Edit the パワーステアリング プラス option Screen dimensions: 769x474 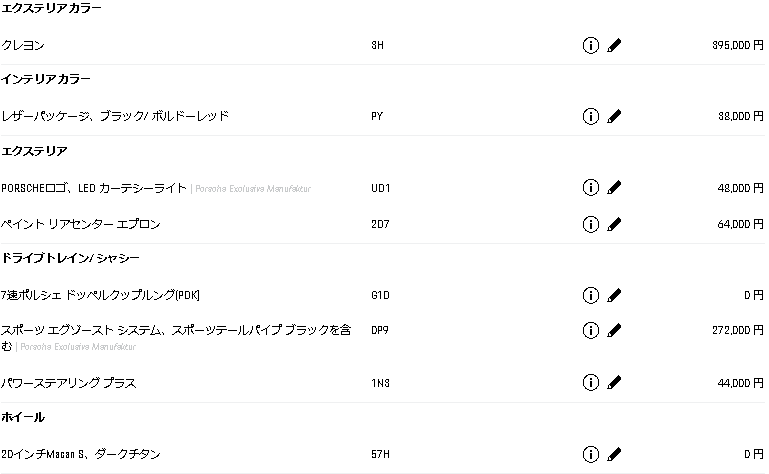tap(614, 382)
